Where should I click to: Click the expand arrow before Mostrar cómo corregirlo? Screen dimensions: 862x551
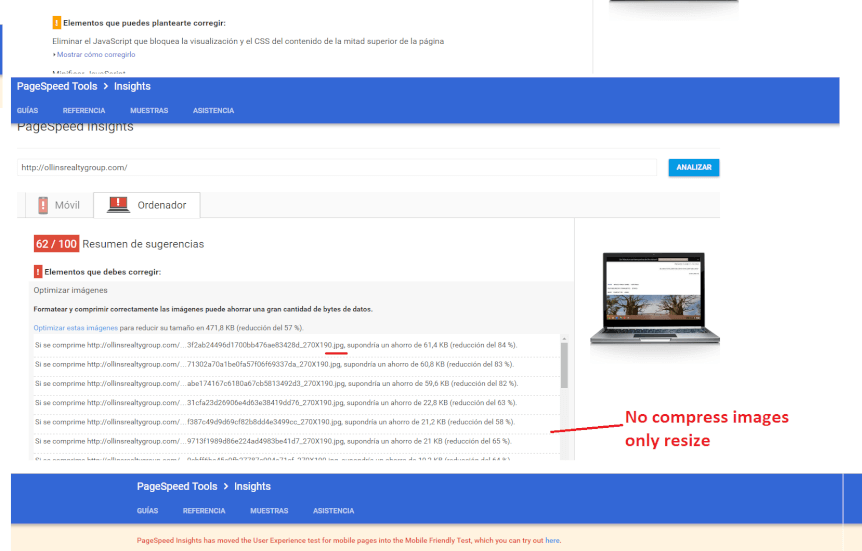click(x=54, y=54)
